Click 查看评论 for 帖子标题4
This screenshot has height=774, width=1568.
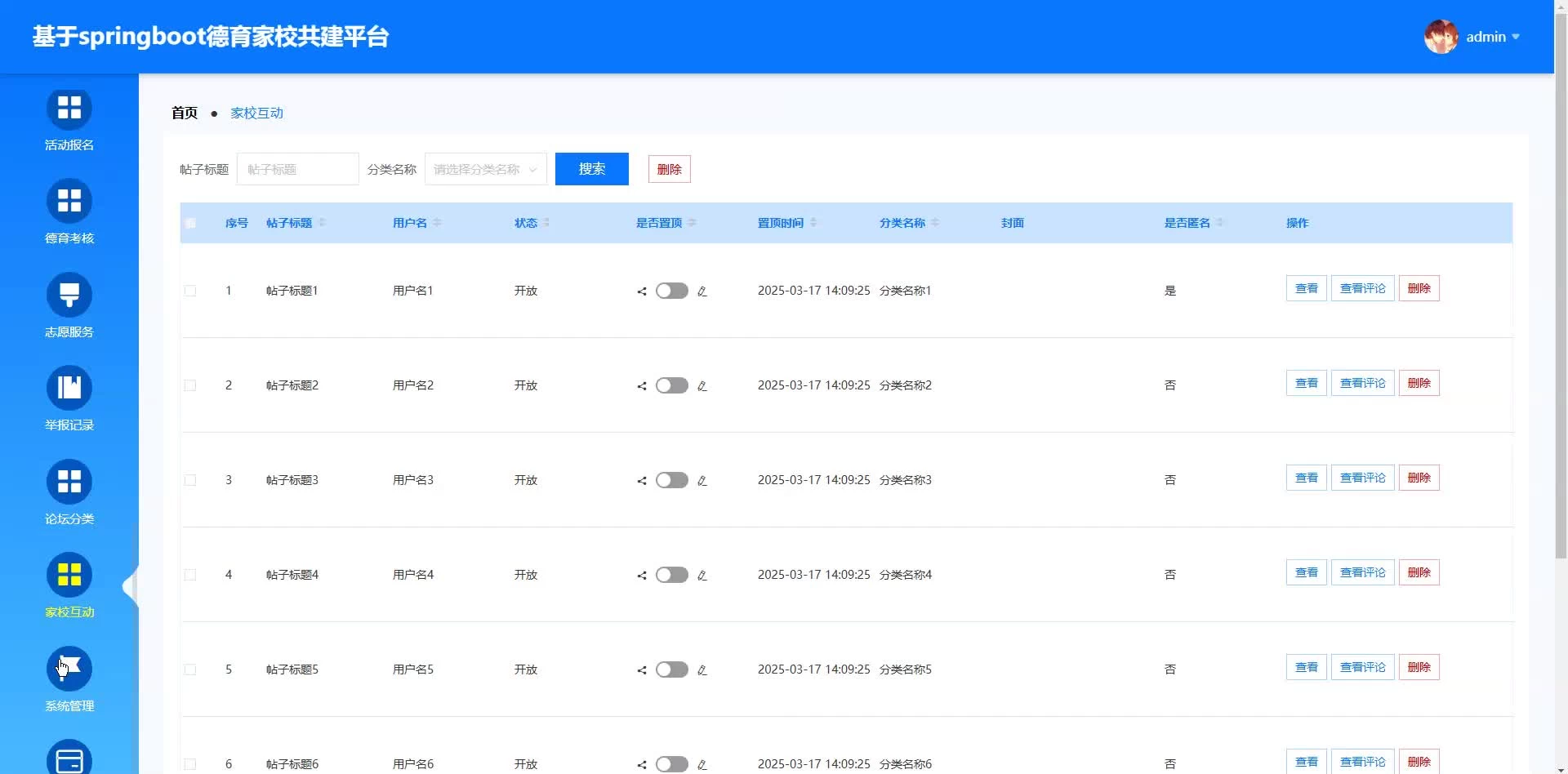[1362, 572]
